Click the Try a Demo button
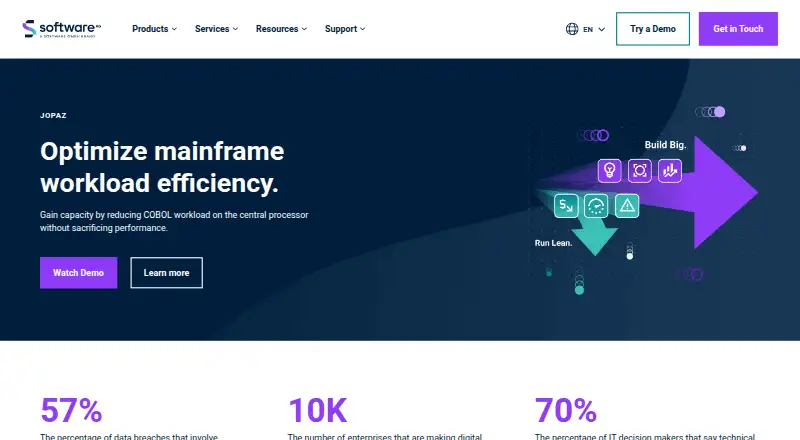800x440 pixels. [653, 29]
